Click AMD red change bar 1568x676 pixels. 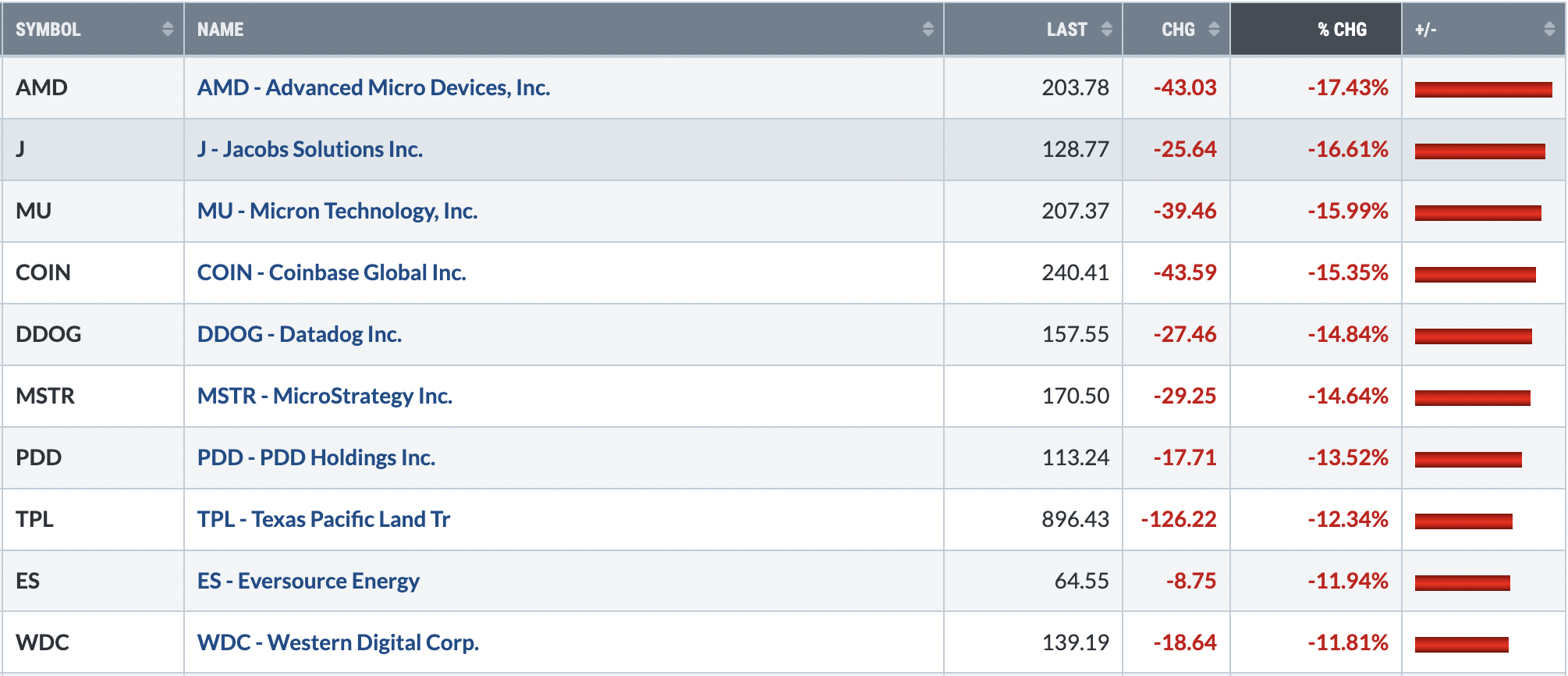tap(1483, 90)
